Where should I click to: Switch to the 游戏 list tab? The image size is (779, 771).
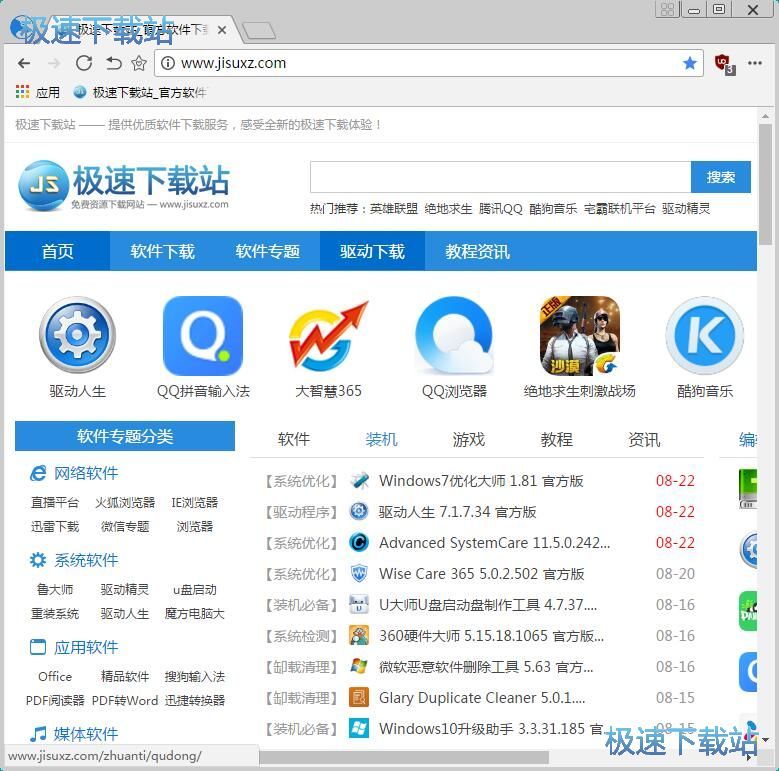(468, 439)
